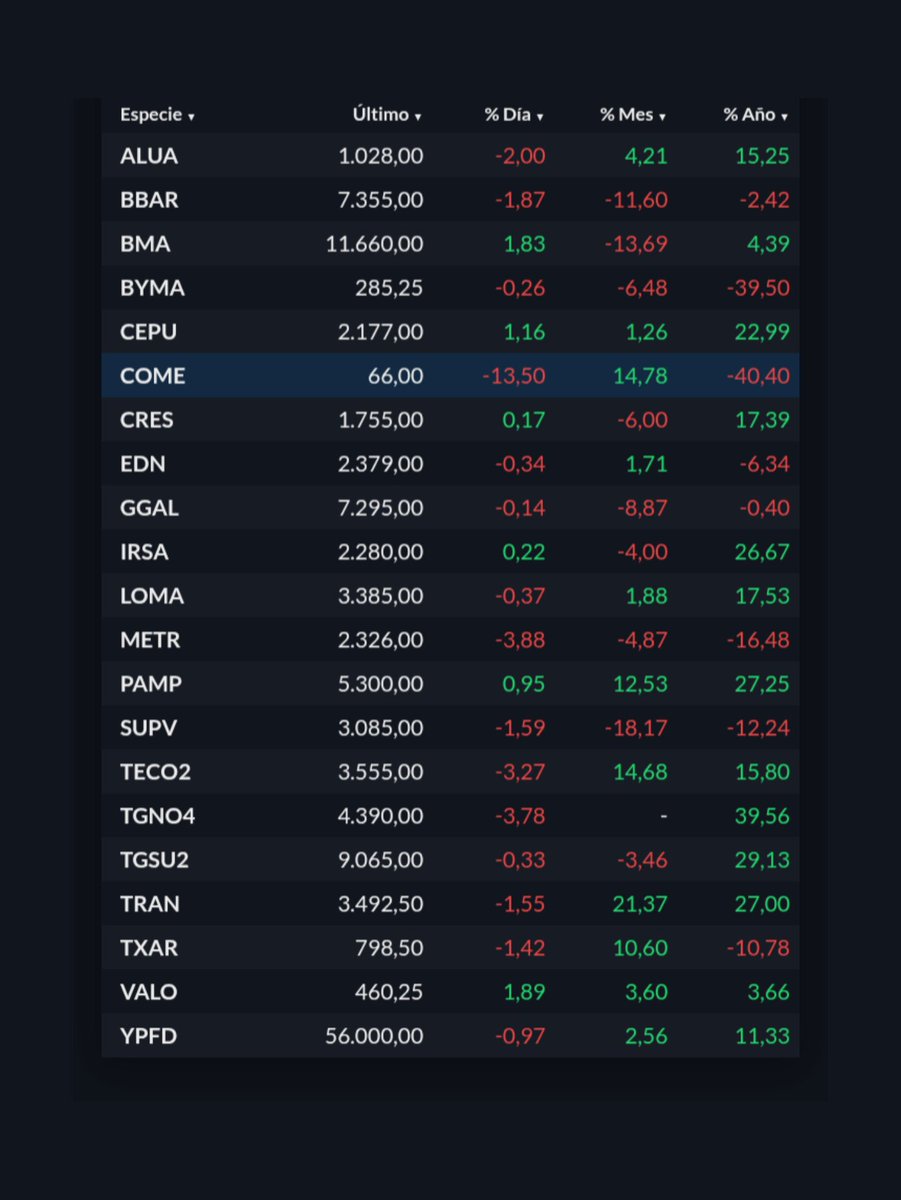
Task: Click COME monthly change 14,78
Action: point(640,376)
